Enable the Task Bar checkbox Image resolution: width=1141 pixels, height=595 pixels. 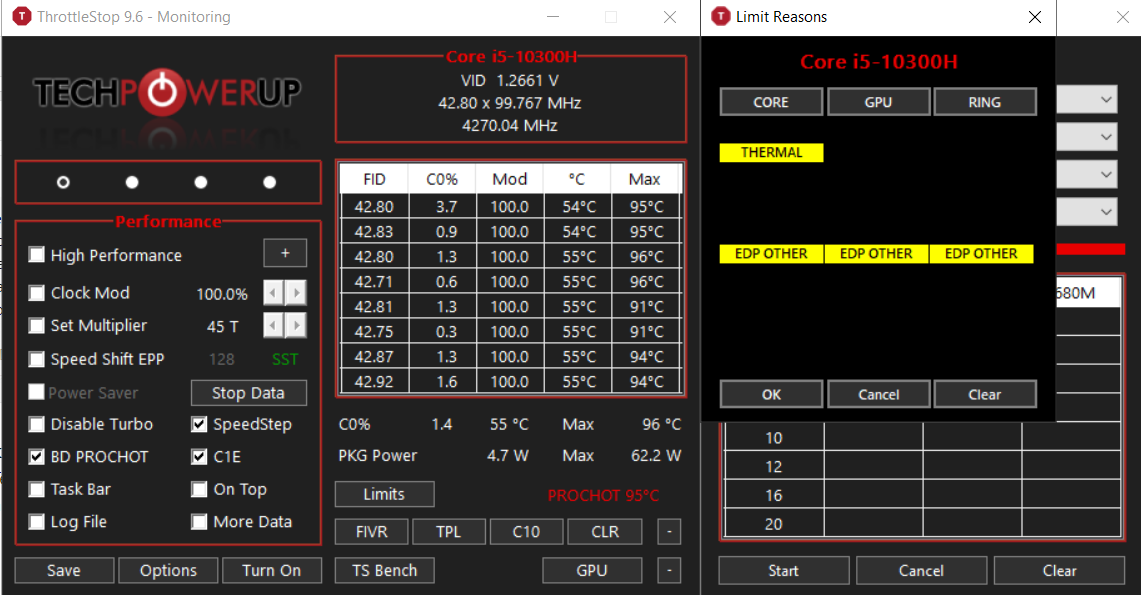(x=36, y=489)
